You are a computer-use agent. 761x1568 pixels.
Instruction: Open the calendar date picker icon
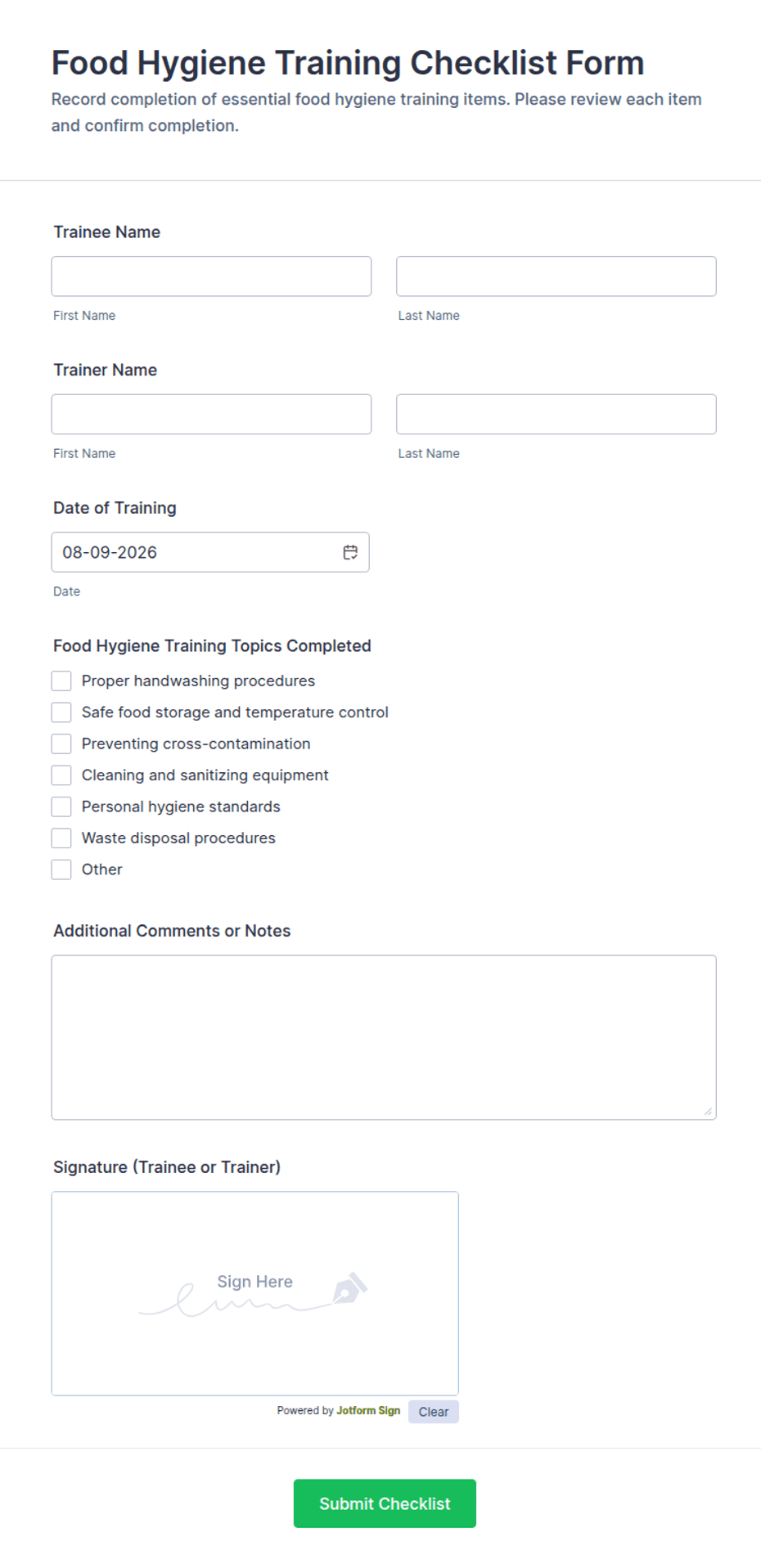(350, 552)
